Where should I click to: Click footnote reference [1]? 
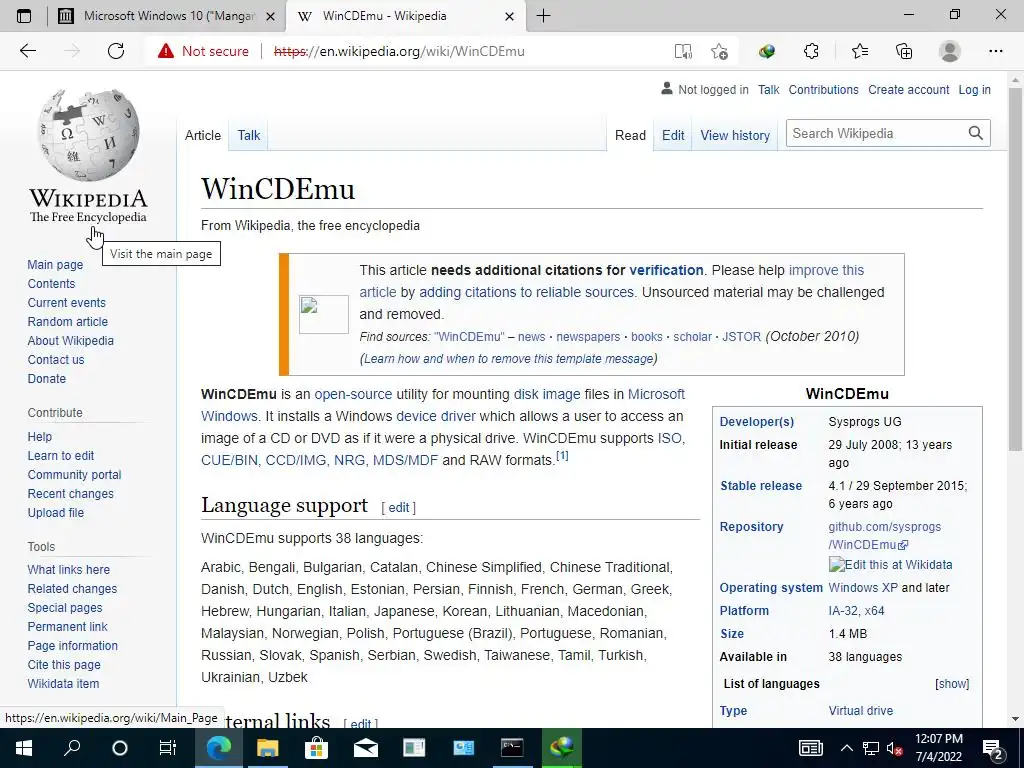(x=562, y=456)
